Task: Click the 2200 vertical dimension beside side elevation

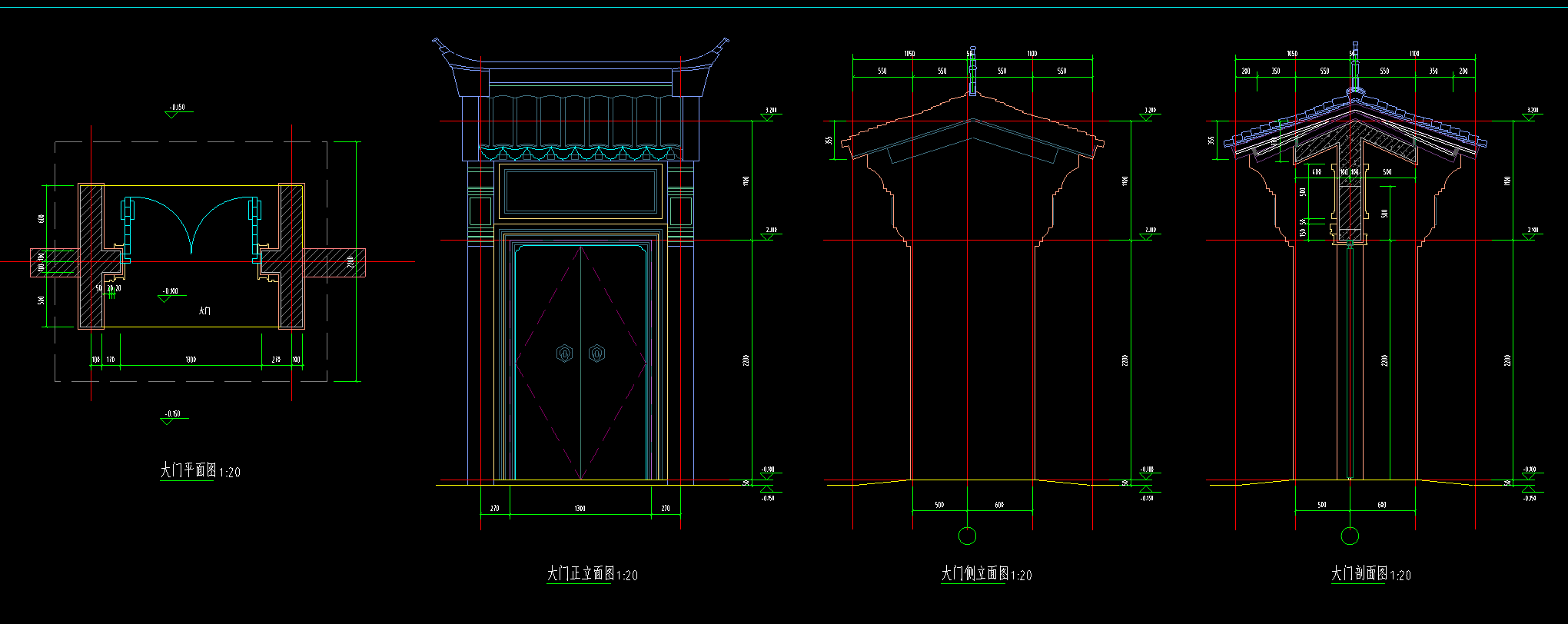Action: (1125, 360)
